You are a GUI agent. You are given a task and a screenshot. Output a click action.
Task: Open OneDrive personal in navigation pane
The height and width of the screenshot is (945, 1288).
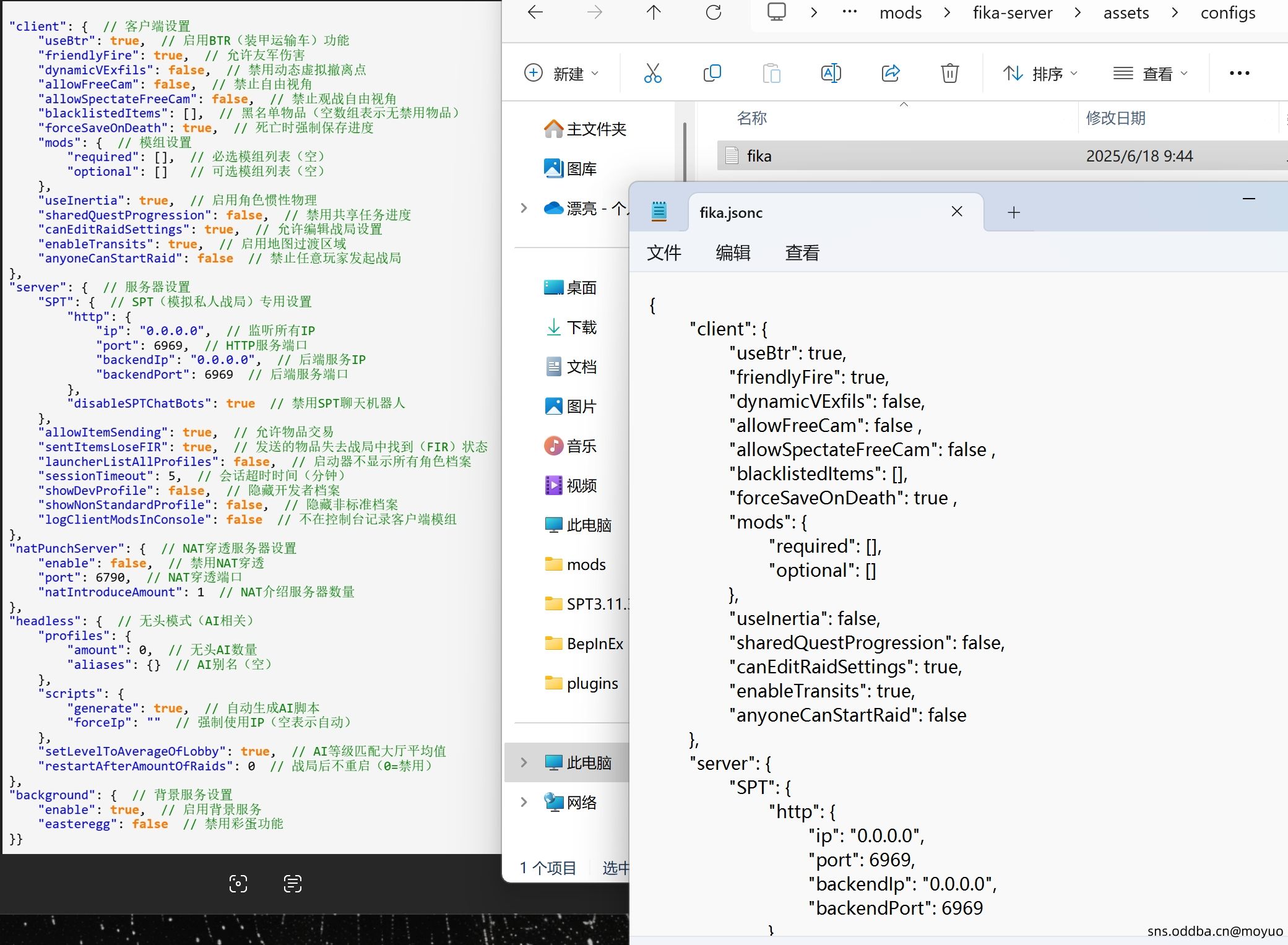point(586,208)
